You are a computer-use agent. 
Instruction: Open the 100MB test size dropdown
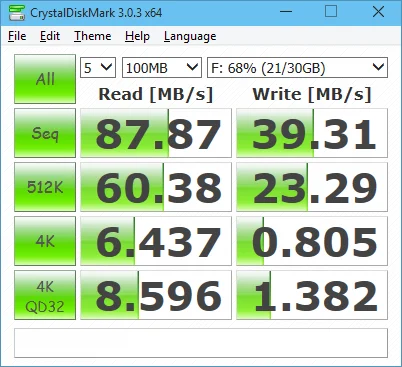[162, 68]
